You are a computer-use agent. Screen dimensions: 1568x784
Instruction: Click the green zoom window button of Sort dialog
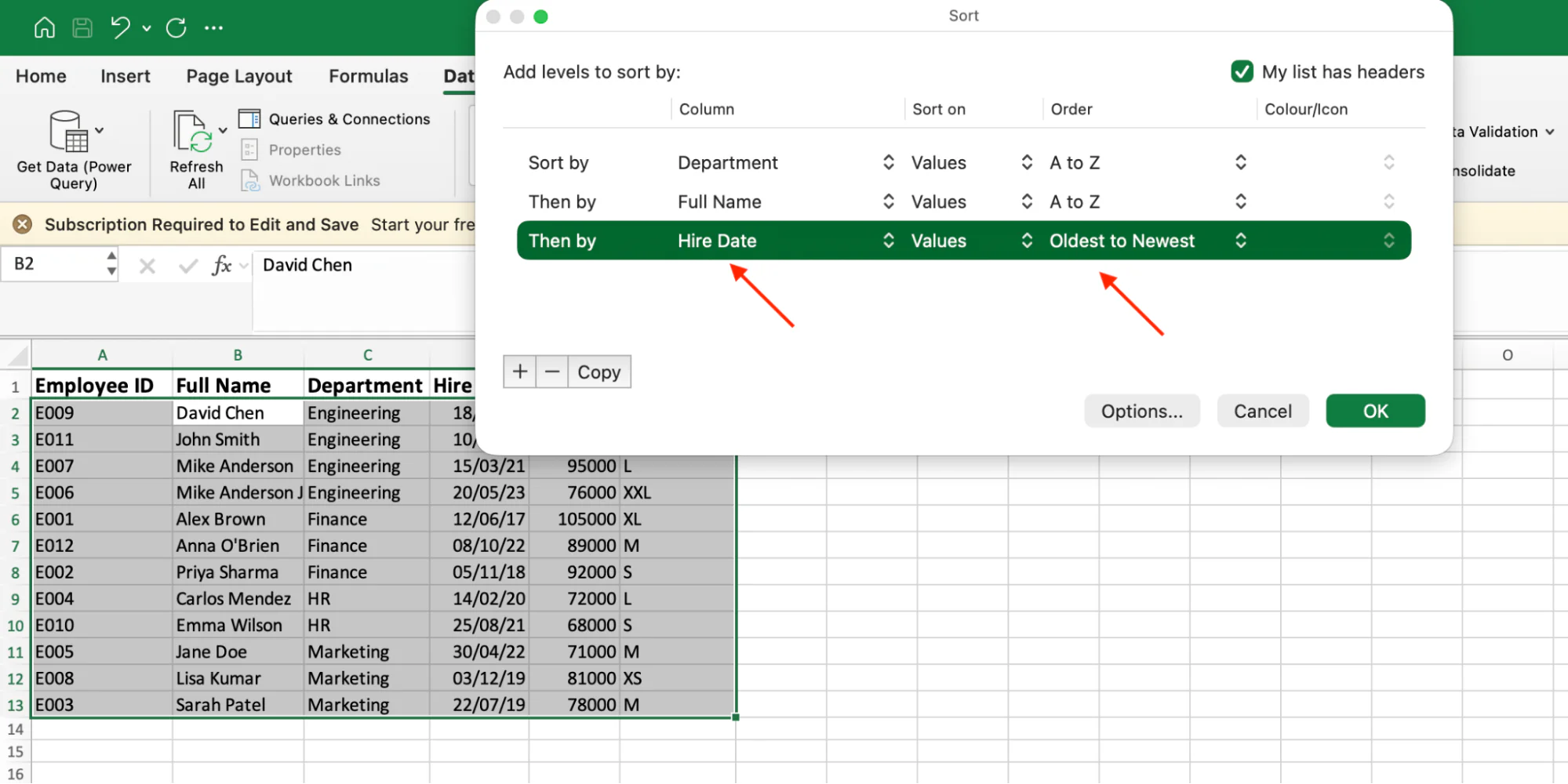pyautogui.click(x=540, y=16)
